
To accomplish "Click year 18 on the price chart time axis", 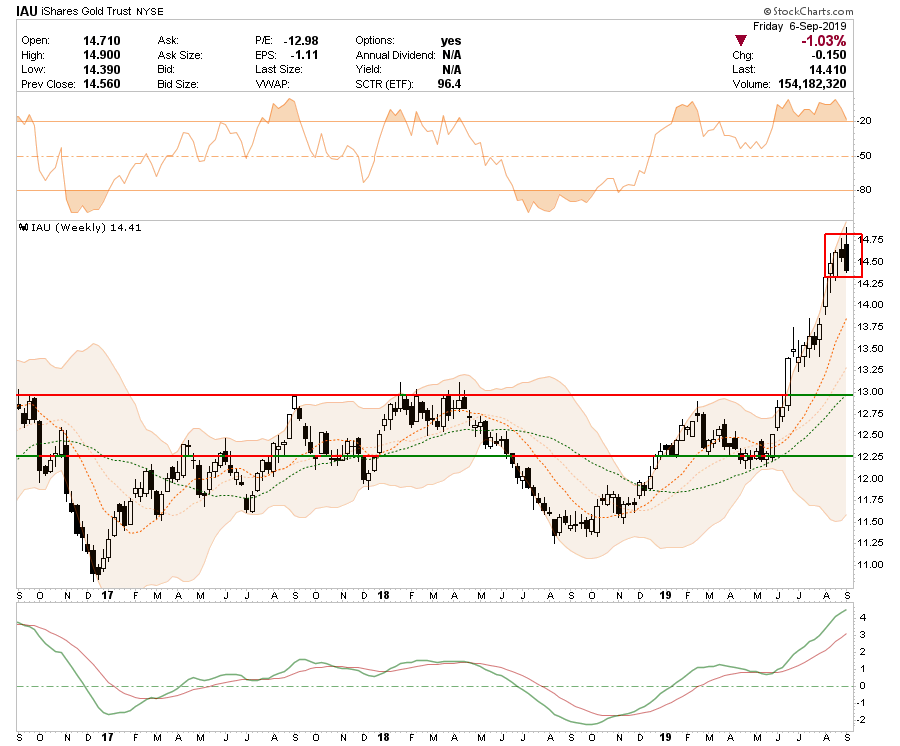I will [383, 596].
